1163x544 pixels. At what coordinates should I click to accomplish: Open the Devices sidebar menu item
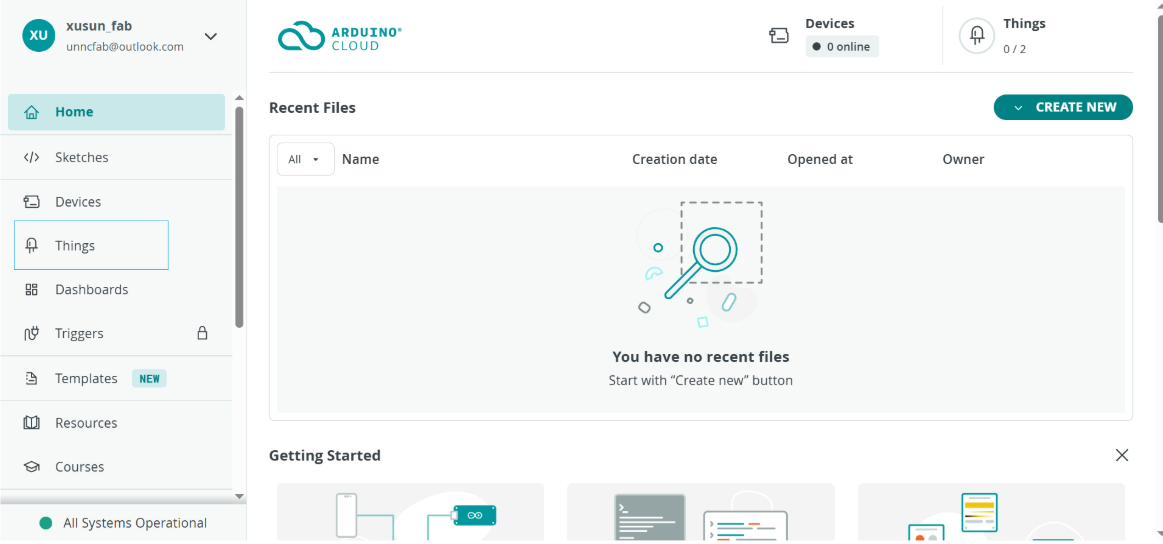(116, 202)
